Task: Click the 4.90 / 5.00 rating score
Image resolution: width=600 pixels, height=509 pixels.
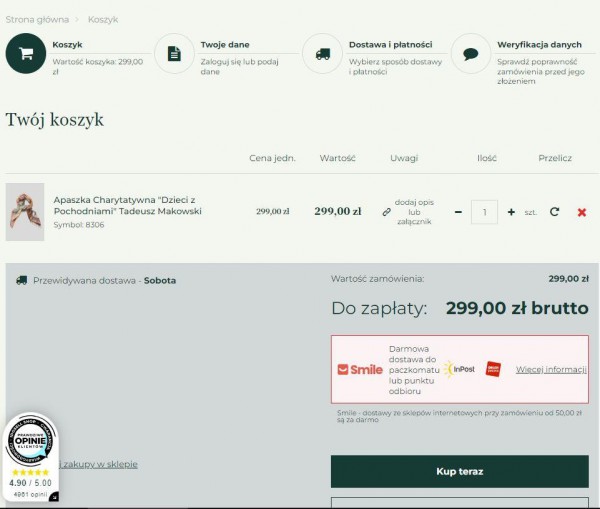Action: tap(30, 483)
